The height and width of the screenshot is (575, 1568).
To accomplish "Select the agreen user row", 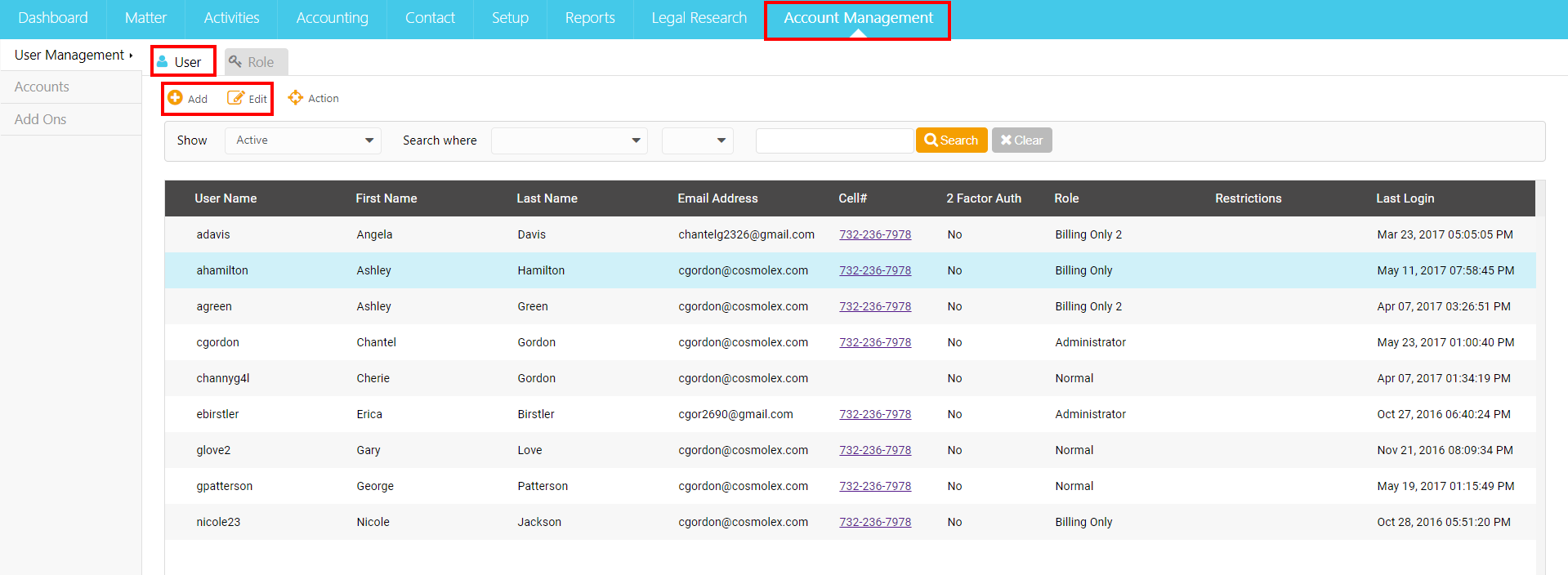I will [x=850, y=306].
